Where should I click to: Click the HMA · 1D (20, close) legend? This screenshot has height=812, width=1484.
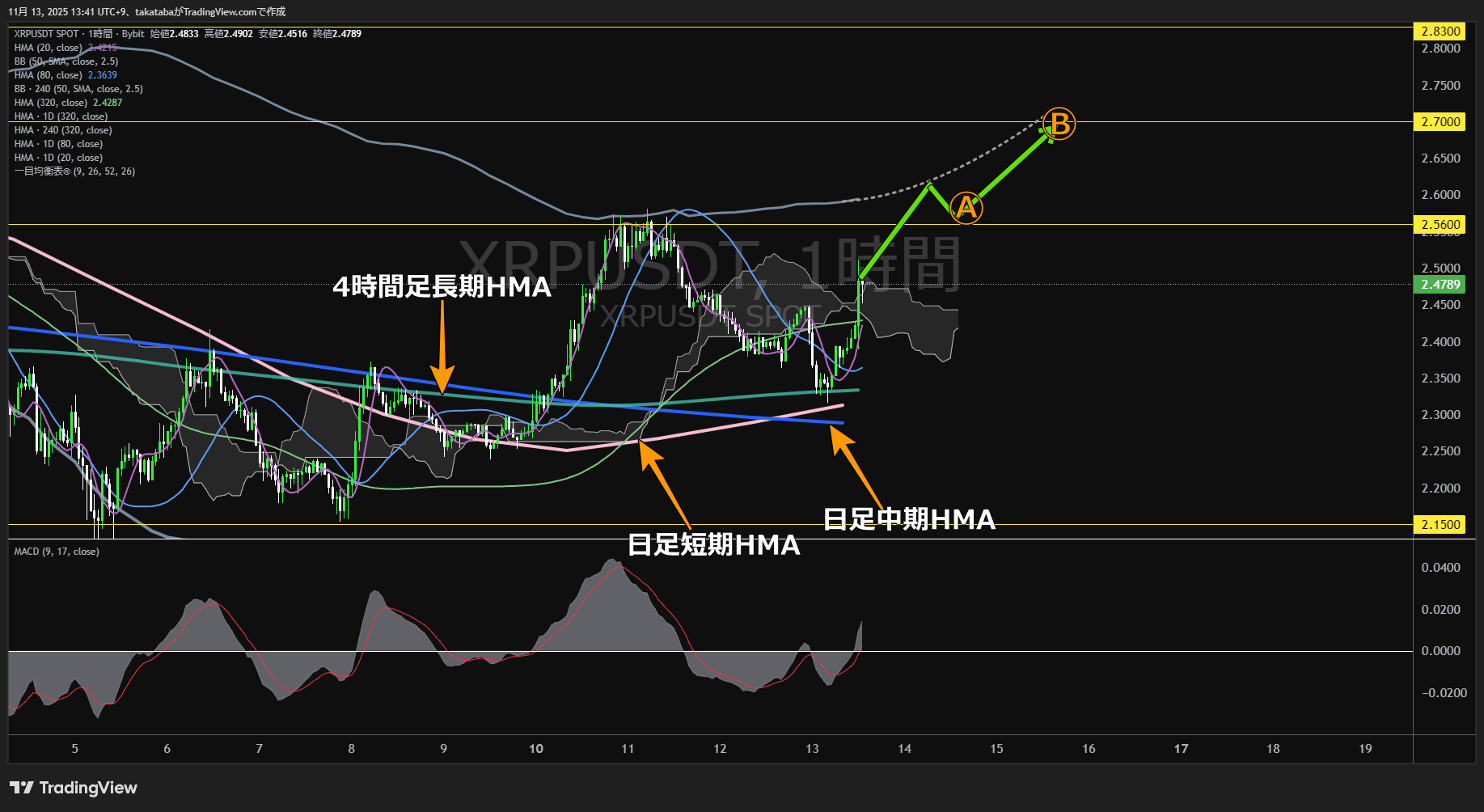click(58, 158)
